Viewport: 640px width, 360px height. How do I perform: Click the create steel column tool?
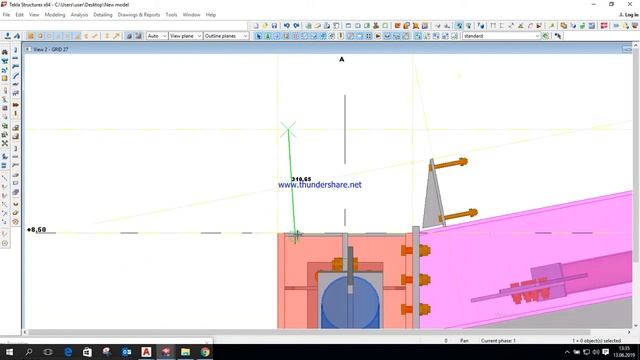pos(16,50)
